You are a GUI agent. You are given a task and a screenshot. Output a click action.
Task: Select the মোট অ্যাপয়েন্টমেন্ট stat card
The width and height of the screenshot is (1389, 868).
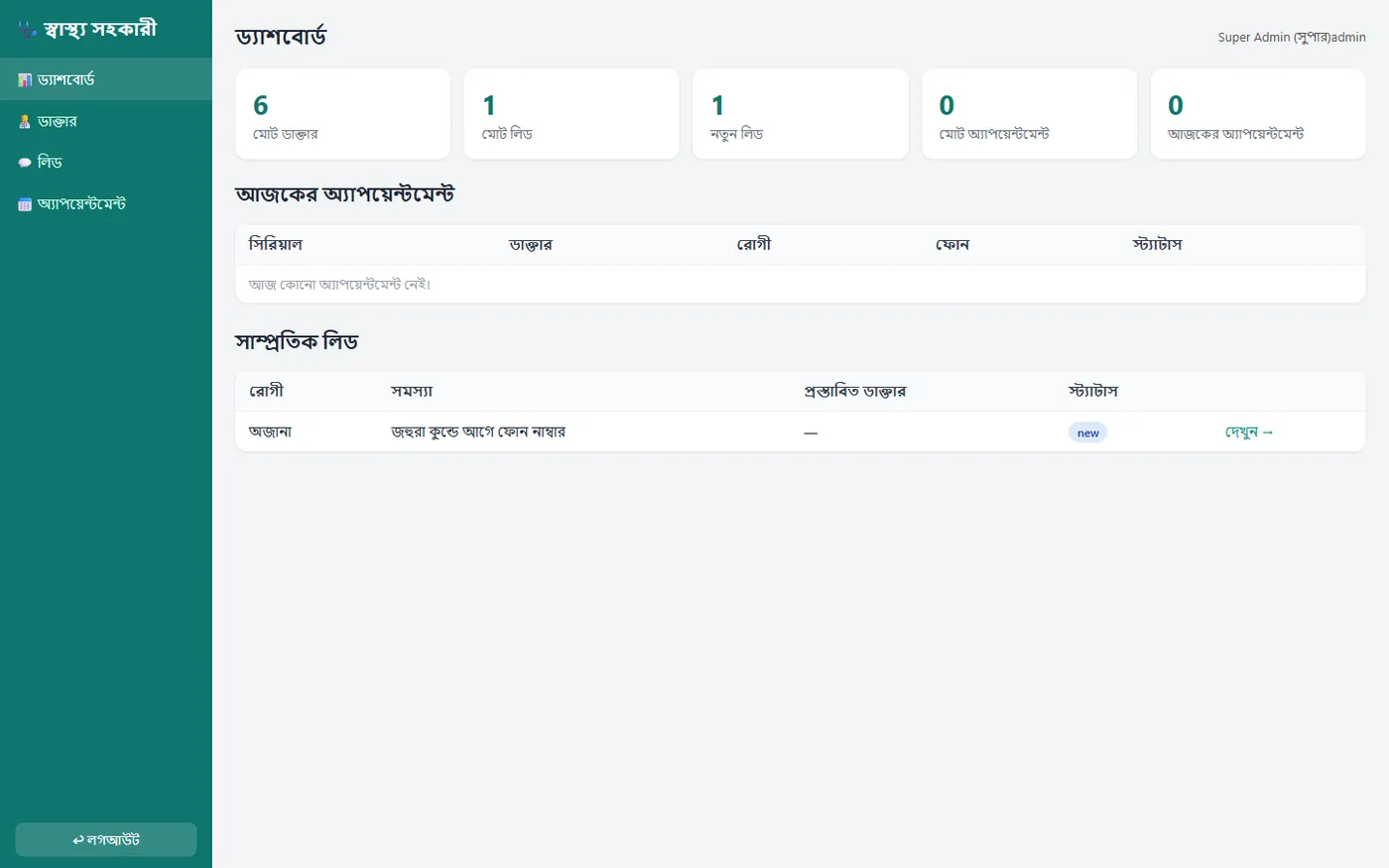tap(1030, 114)
